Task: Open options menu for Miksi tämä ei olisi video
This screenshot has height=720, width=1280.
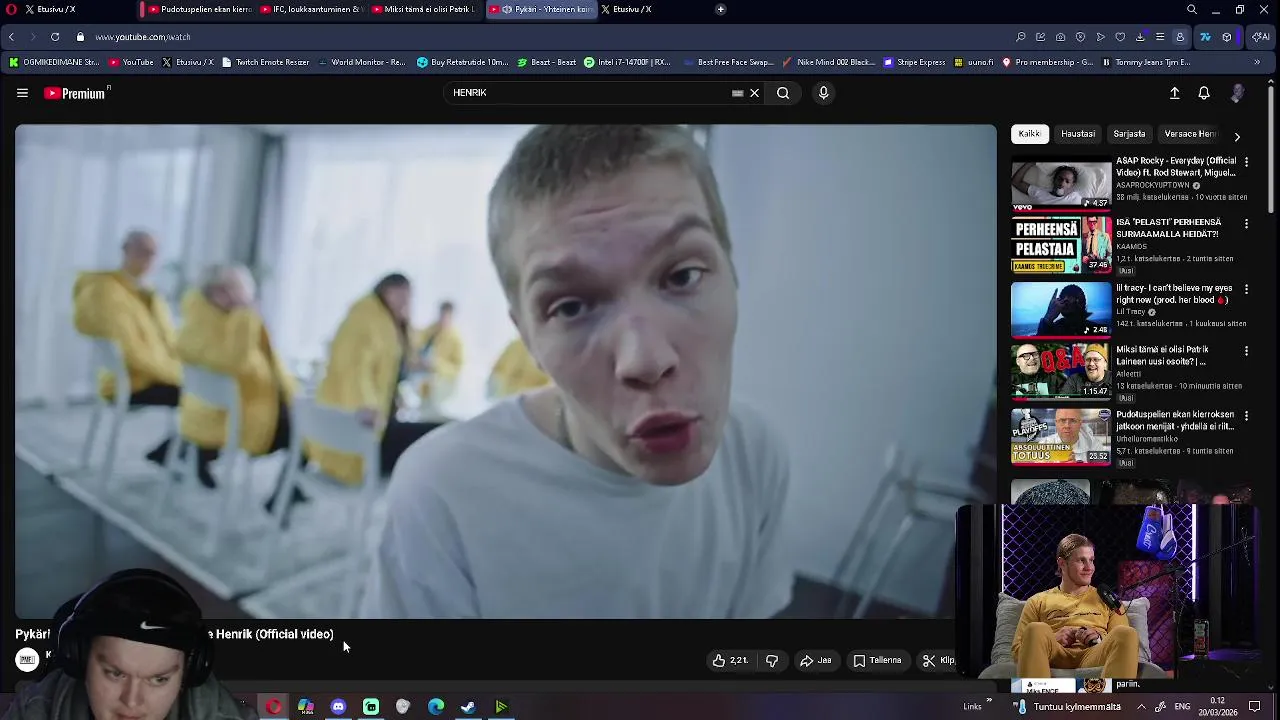Action: pyautogui.click(x=1246, y=351)
